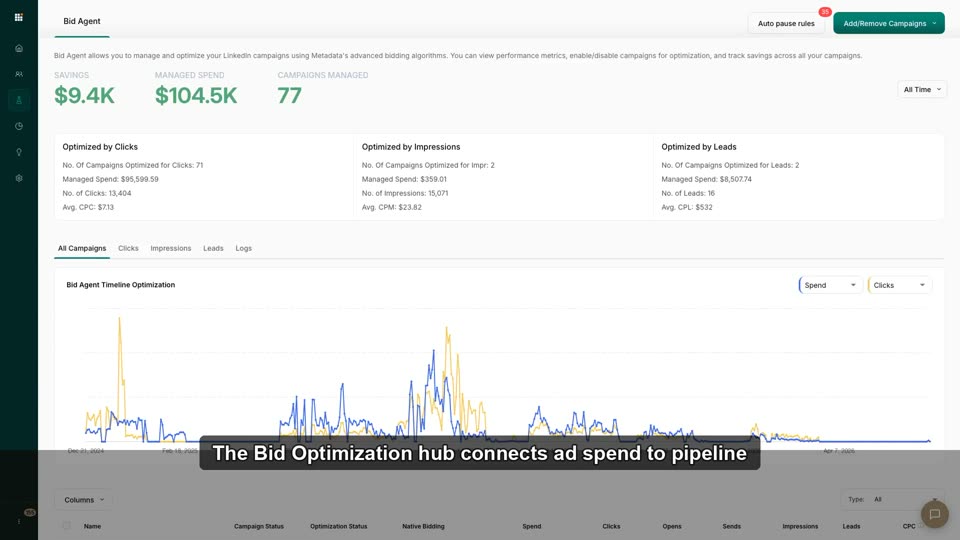Go to Home via sidebar house icon
This screenshot has height=540, width=960.
(19, 48)
